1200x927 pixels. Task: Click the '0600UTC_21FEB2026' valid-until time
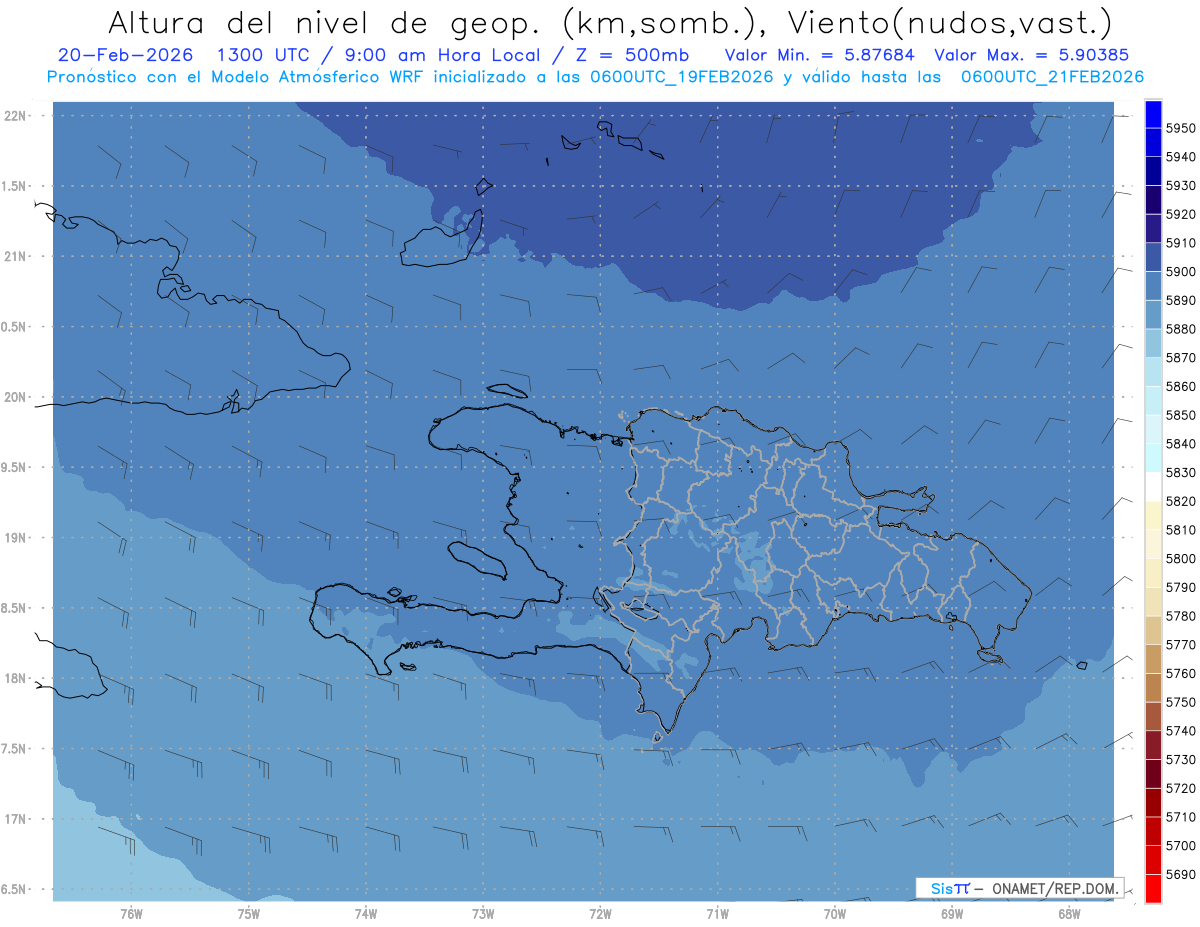click(x=1052, y=77)
